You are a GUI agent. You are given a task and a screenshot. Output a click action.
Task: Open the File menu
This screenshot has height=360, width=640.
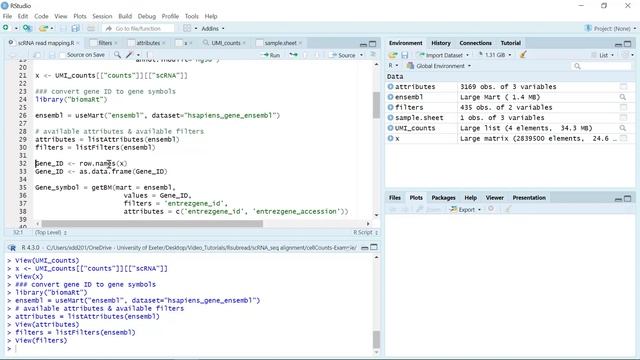pyautogui.click(x=7, y=16)
